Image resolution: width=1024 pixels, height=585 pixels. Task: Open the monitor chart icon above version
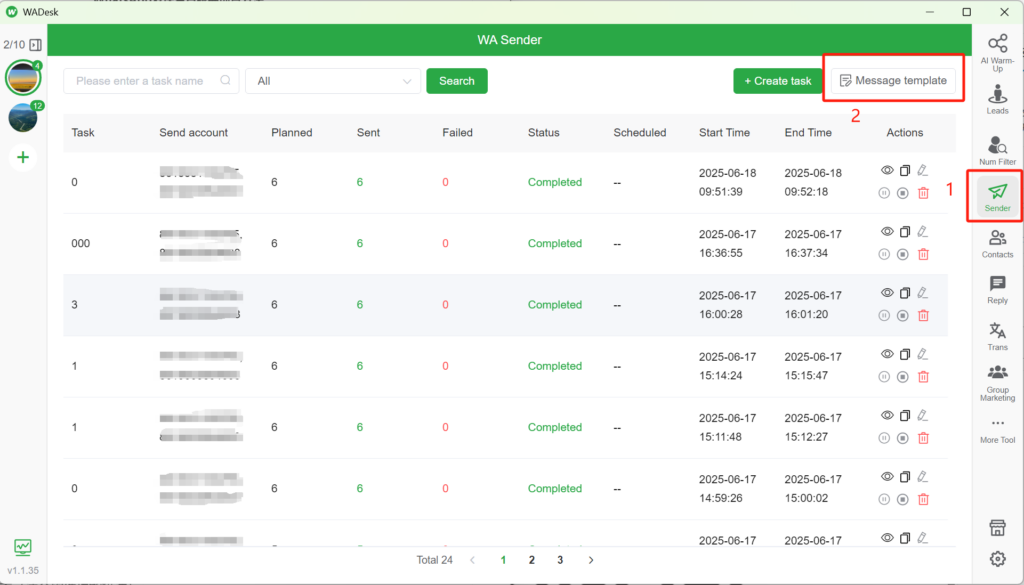click(23, 546)
